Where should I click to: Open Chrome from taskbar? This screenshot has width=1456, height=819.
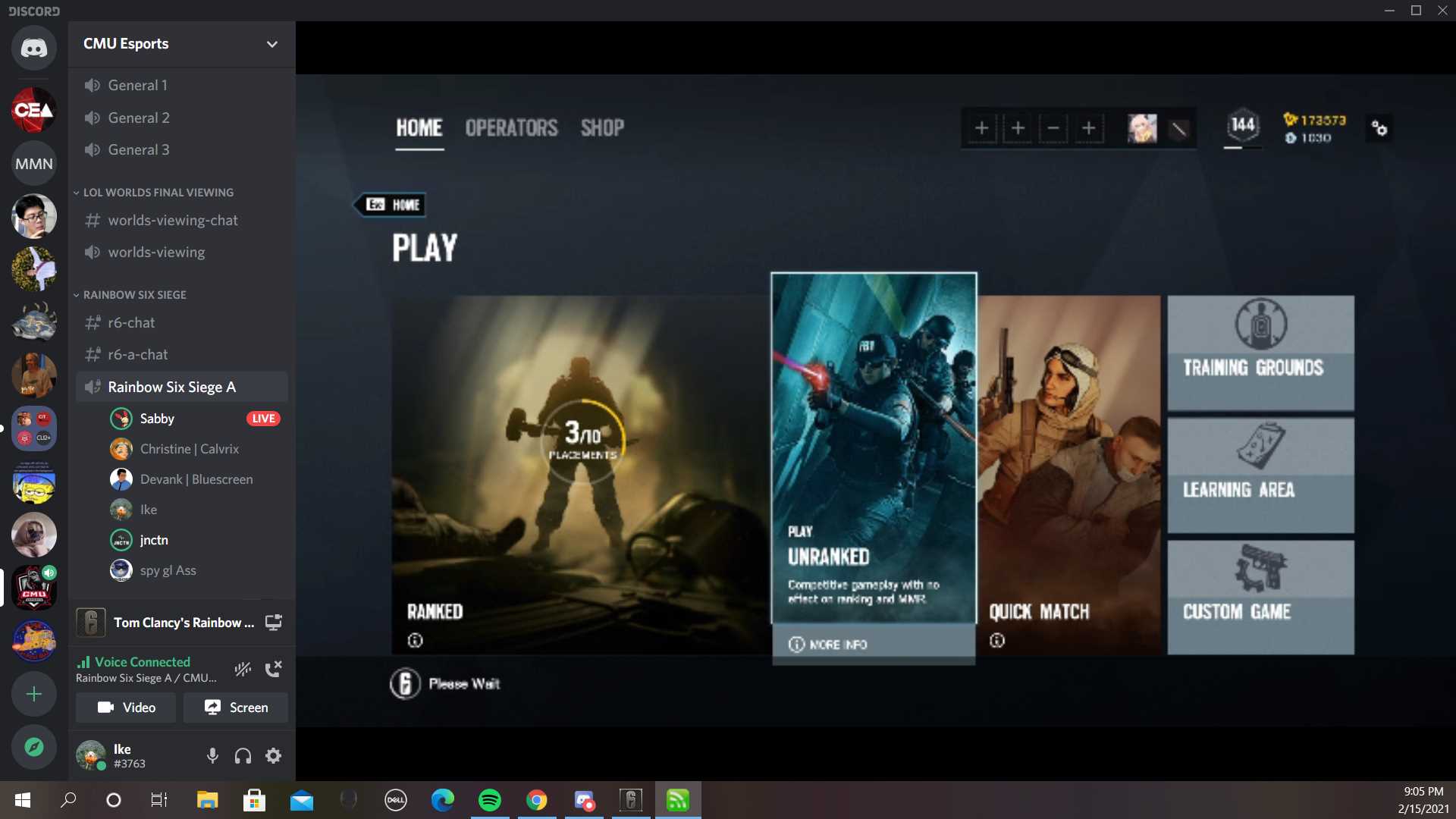coord(537,800)
